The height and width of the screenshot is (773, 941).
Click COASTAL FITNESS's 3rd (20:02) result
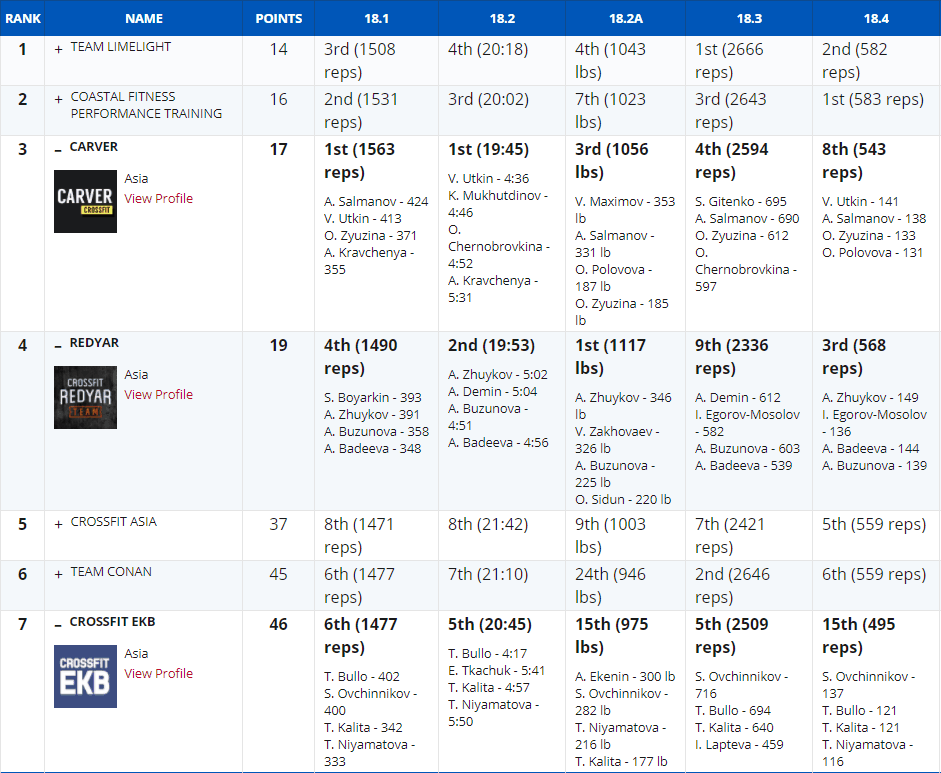[x=489, y=99]
